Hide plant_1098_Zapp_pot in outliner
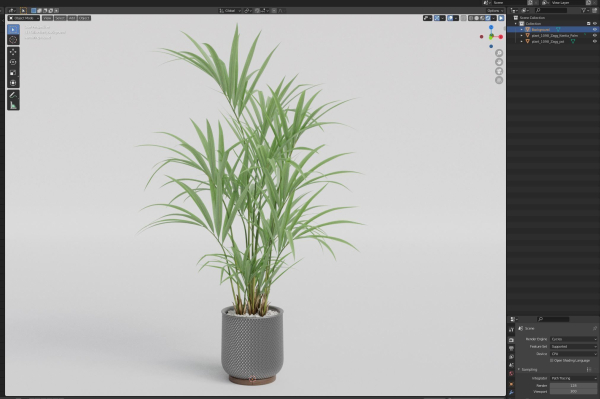This screenshot has height=399, width=600. [595, 41]
